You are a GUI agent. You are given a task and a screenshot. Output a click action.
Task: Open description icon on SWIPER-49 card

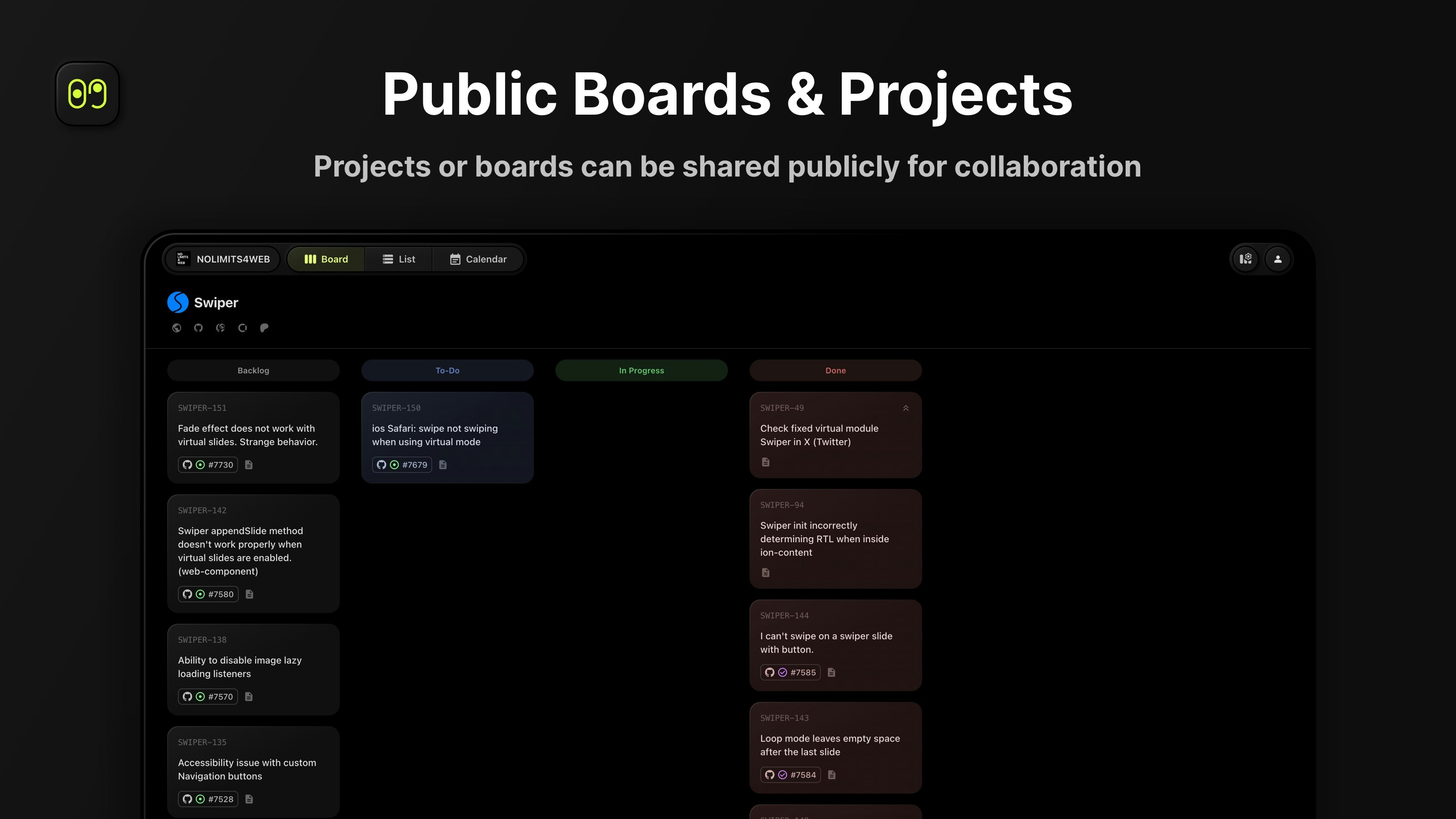pos(766,462)
